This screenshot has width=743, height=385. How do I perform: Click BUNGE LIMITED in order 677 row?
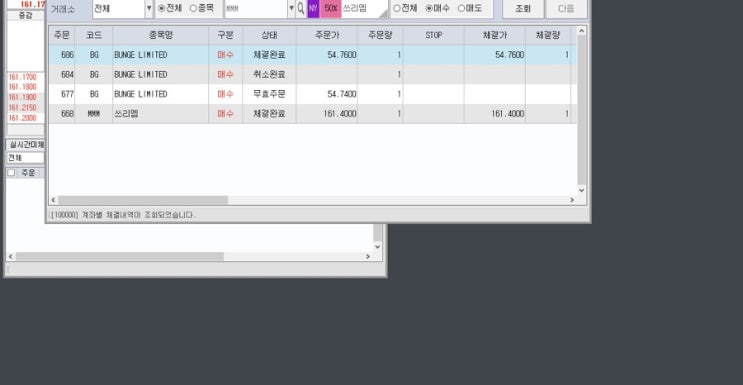pyautogui.click(x=141, y=94)
